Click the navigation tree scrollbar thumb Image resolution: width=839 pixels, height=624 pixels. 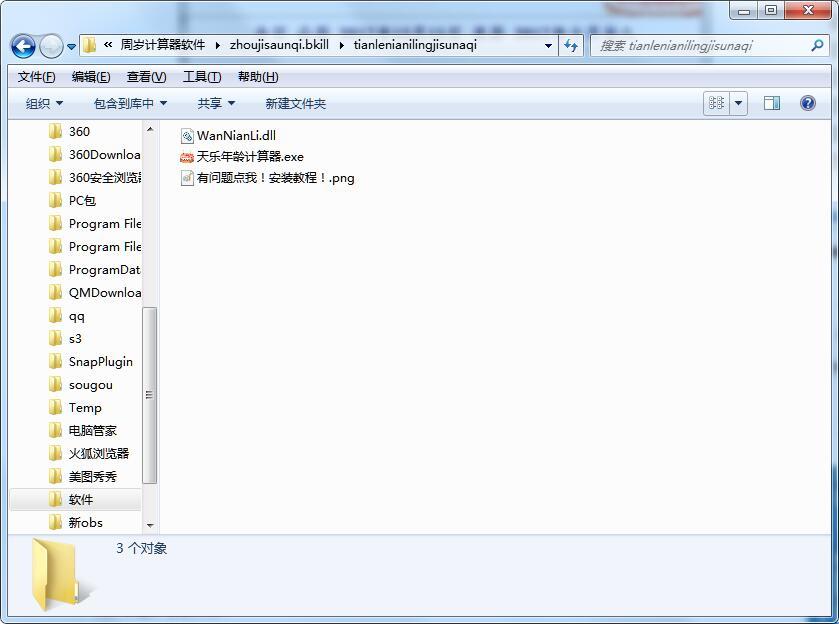pyautogui.click(x=150, y=395)
